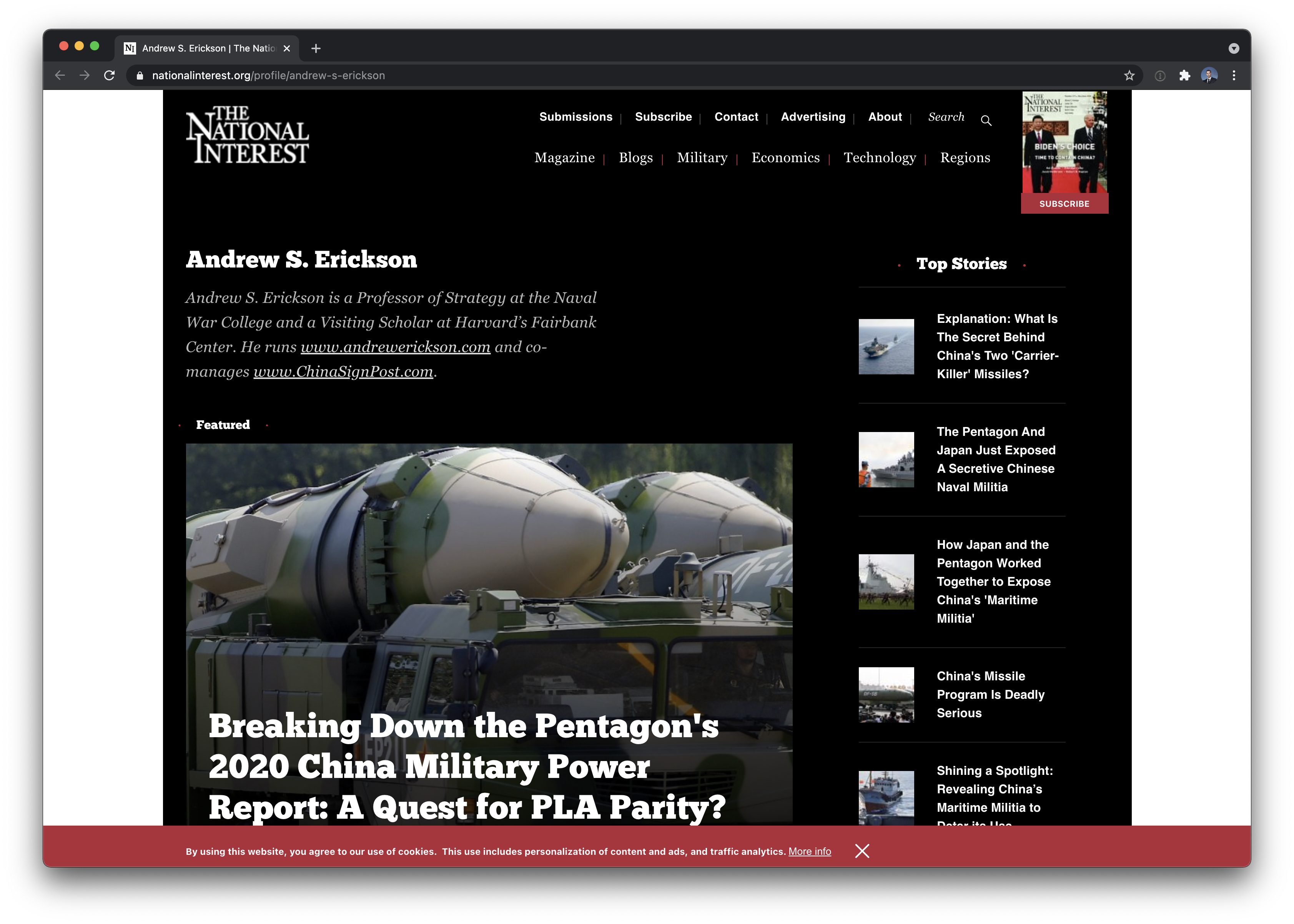This screenshot has width=1294, height=924.
Task: Click the Biden's Choice magazine cover
Action: click(1064, 142)
